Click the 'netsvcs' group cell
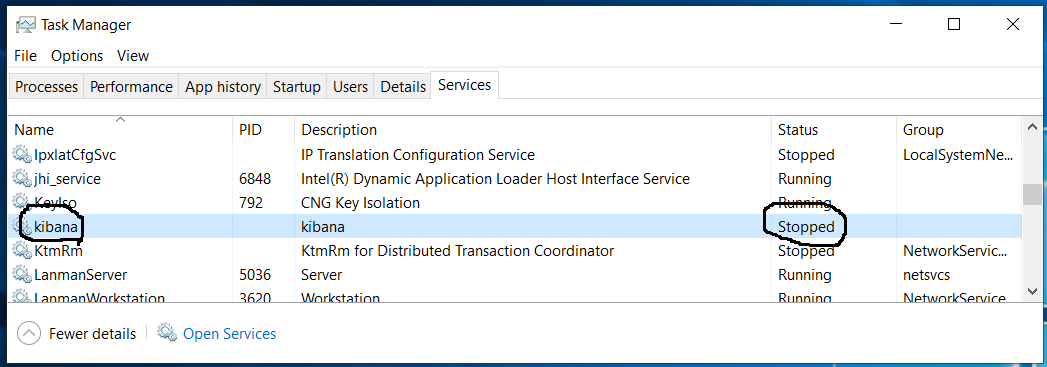 926,275
